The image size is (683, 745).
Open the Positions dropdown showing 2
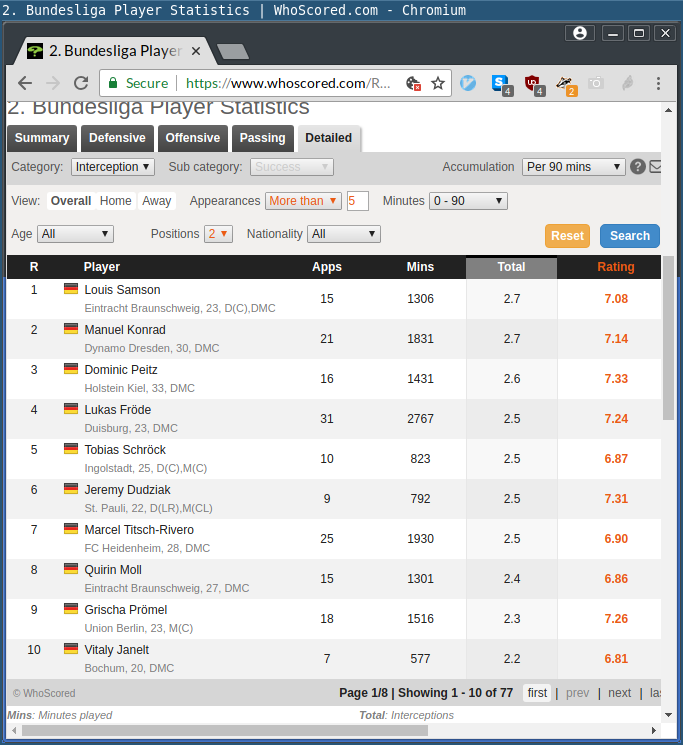218,234
